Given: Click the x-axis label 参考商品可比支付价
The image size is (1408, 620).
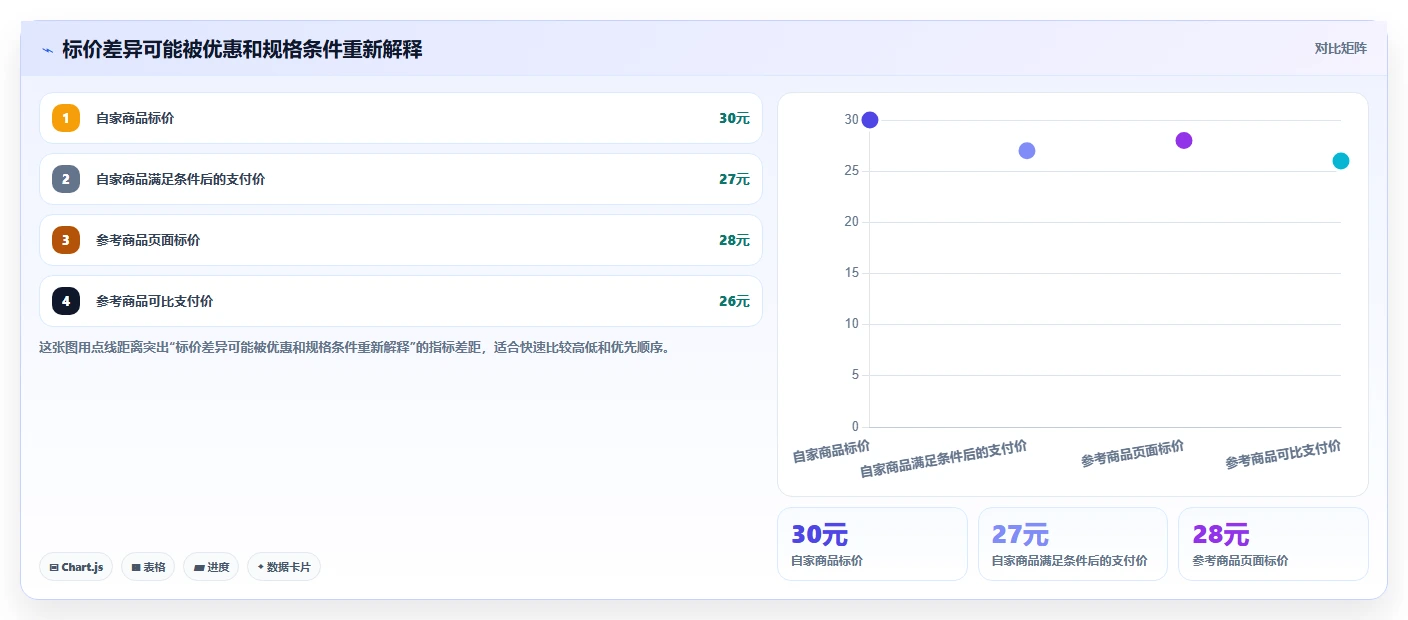Looking at the screenshot, I should [x=1283, y=454].
